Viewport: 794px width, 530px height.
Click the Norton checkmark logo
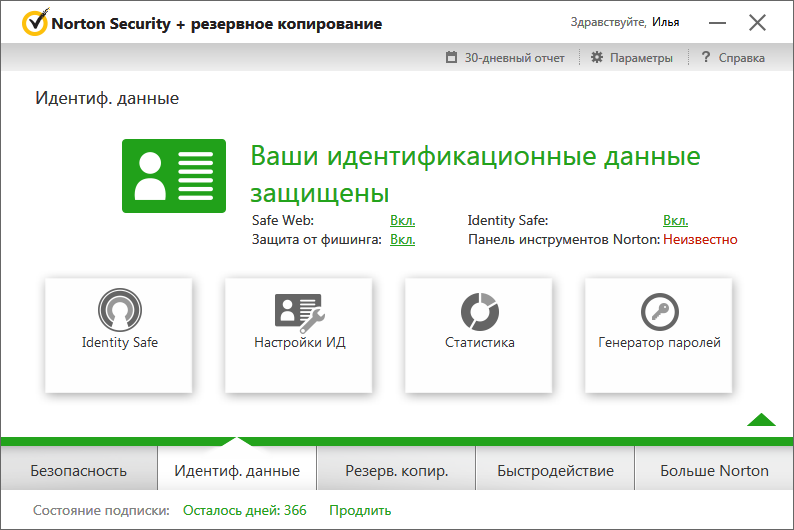(x=35, y=22)
